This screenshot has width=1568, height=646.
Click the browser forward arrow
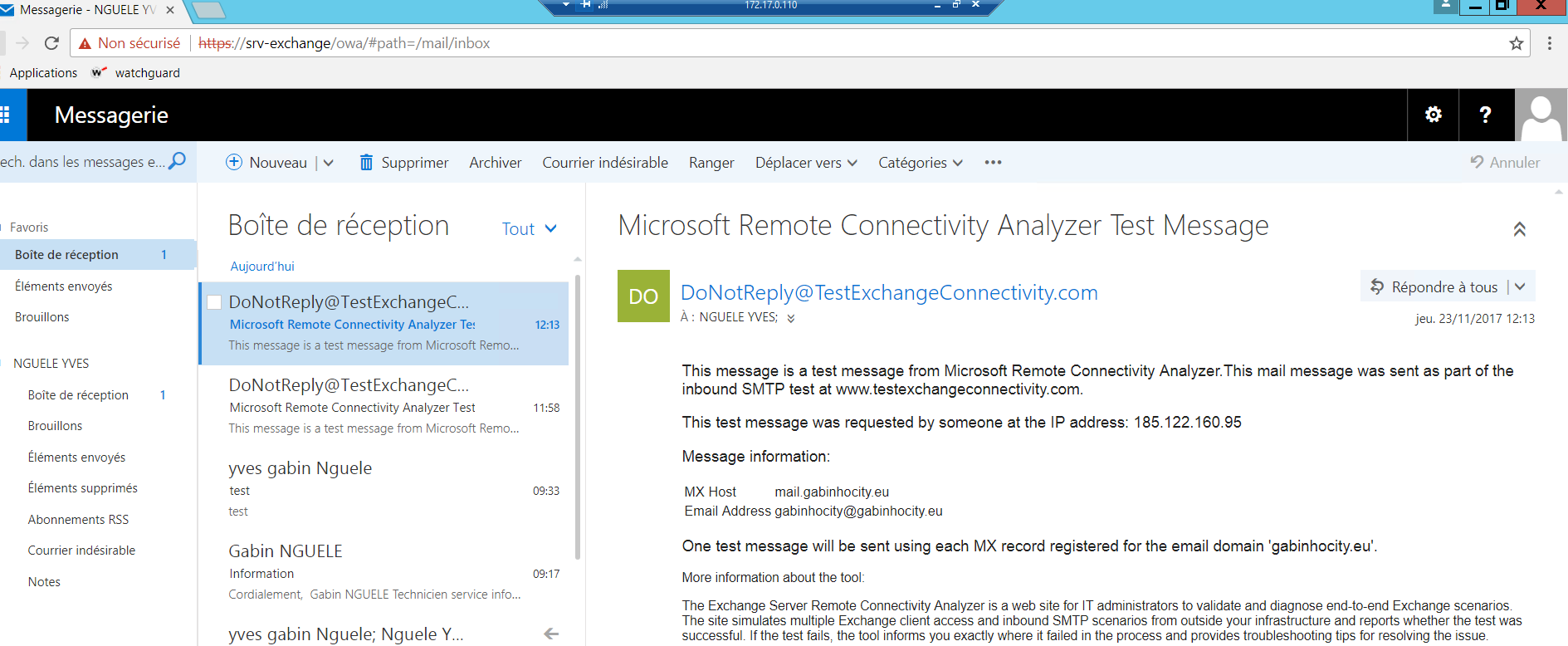(x=22, y=43)
